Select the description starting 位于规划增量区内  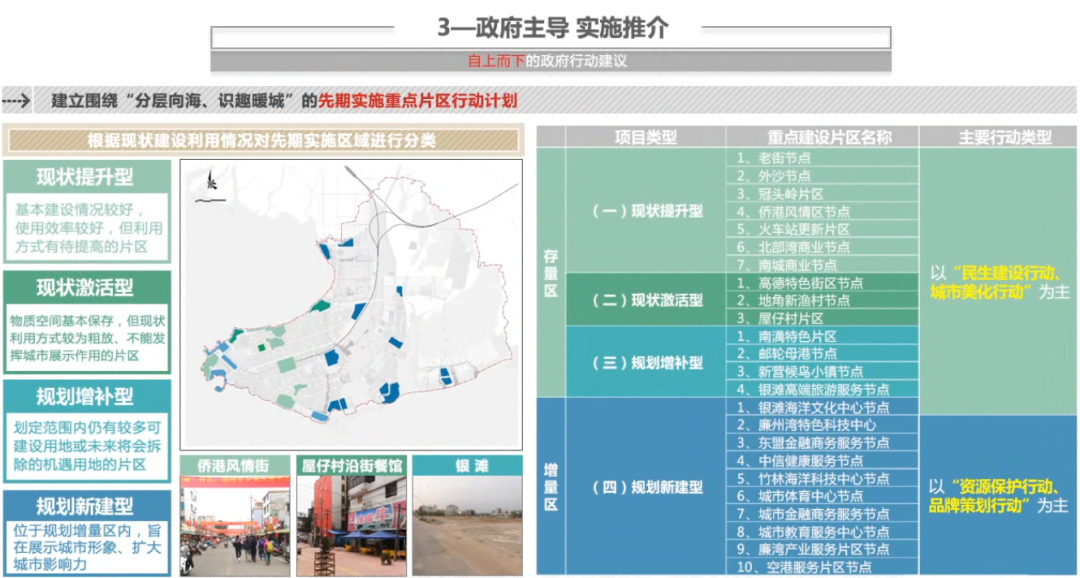pos(87,548)
